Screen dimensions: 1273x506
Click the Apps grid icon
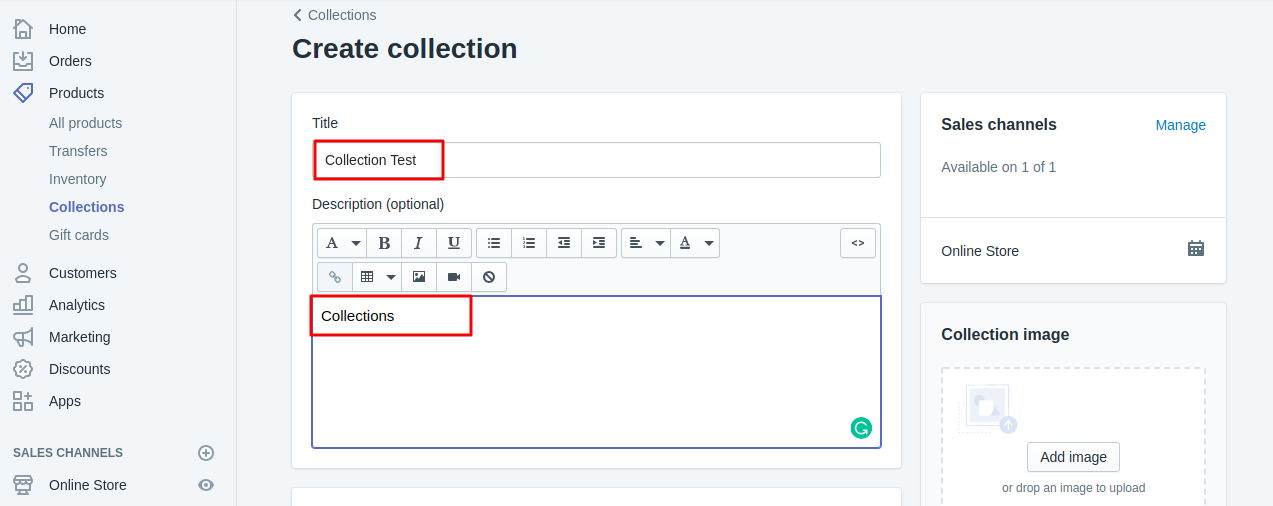(x=23, y=401)
